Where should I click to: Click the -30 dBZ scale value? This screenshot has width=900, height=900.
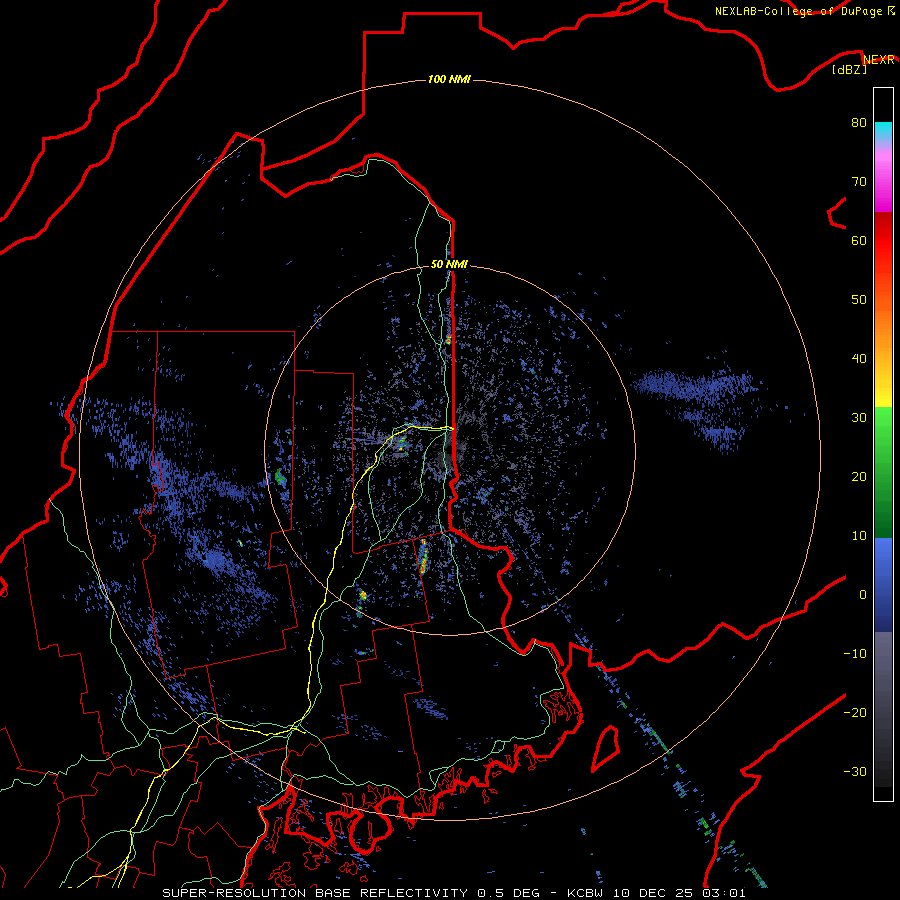(x=855, y=771)
